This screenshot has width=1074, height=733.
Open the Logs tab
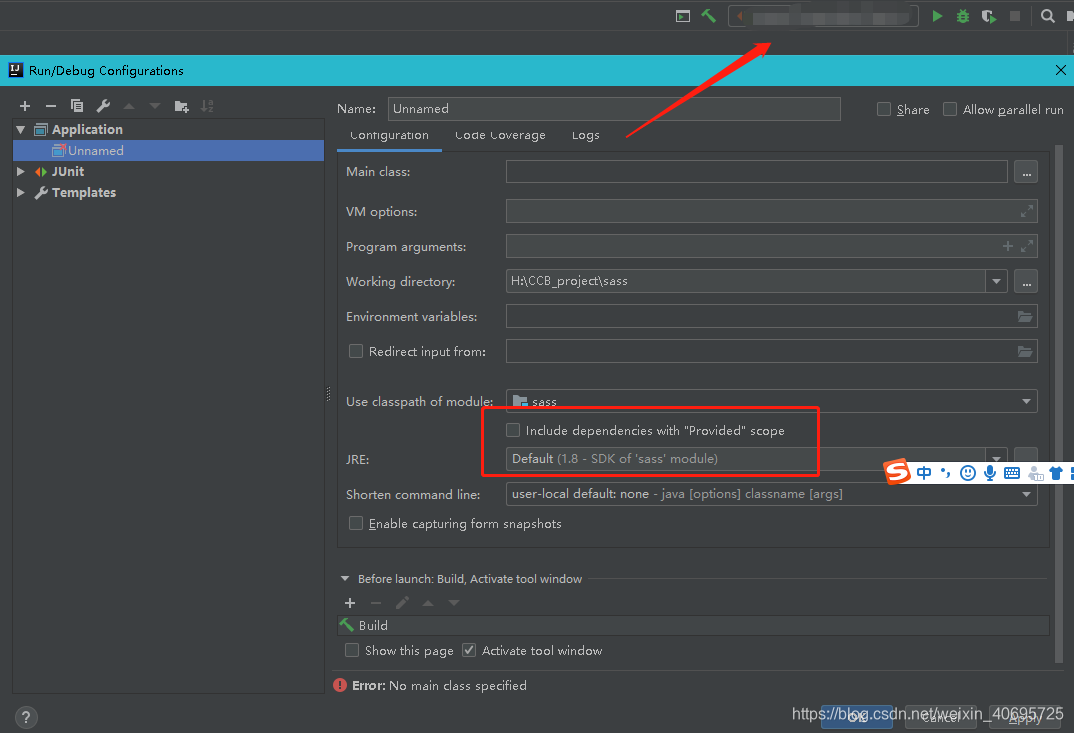(x=585, y=135)
